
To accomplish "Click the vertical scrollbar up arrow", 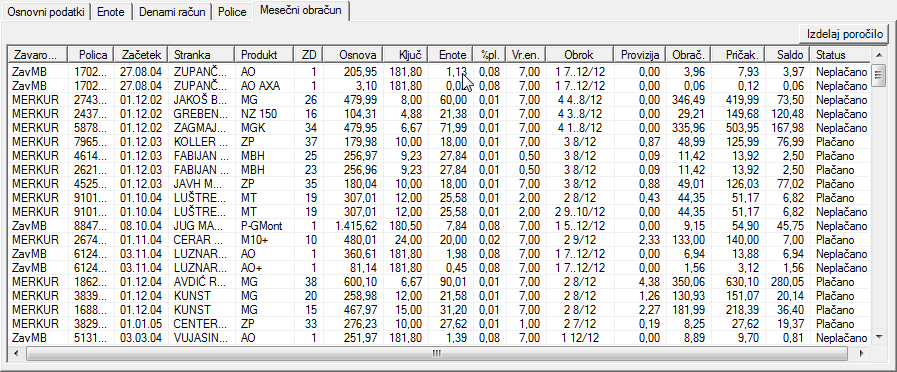I will 879,55.
